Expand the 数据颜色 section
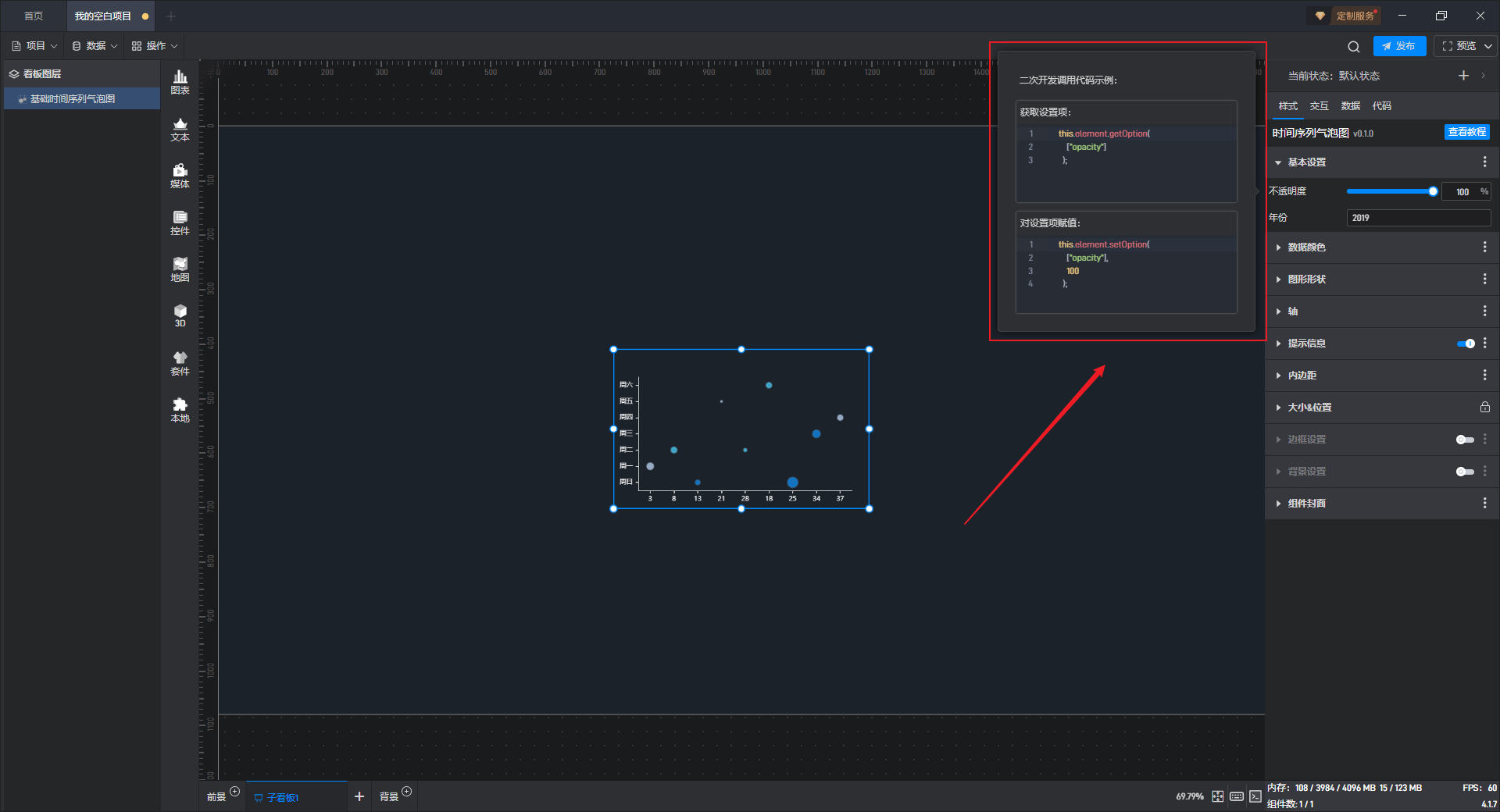1500x812 pixels. click(x=1306, y=248)
